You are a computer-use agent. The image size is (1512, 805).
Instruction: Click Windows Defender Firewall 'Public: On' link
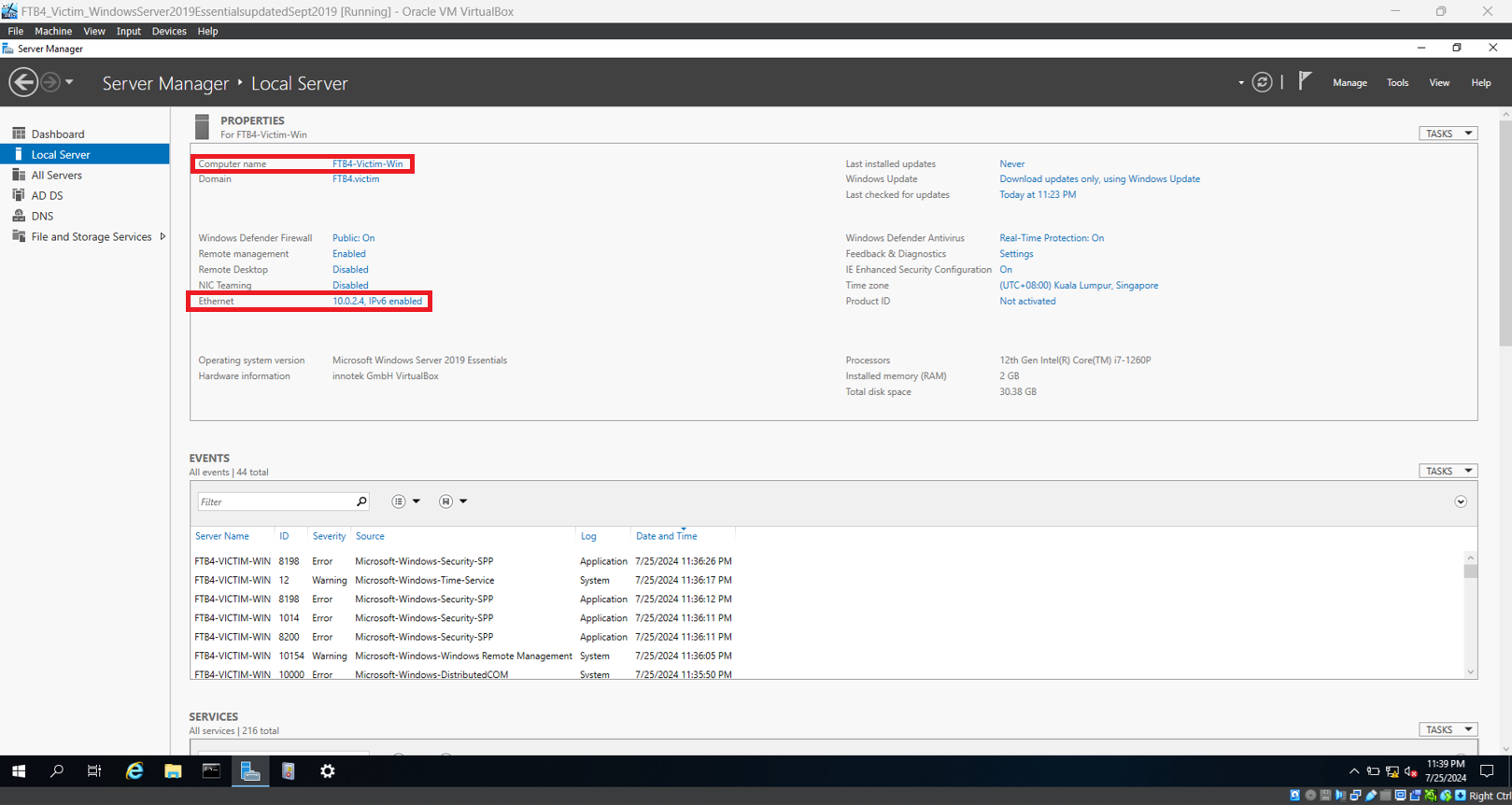353,237
